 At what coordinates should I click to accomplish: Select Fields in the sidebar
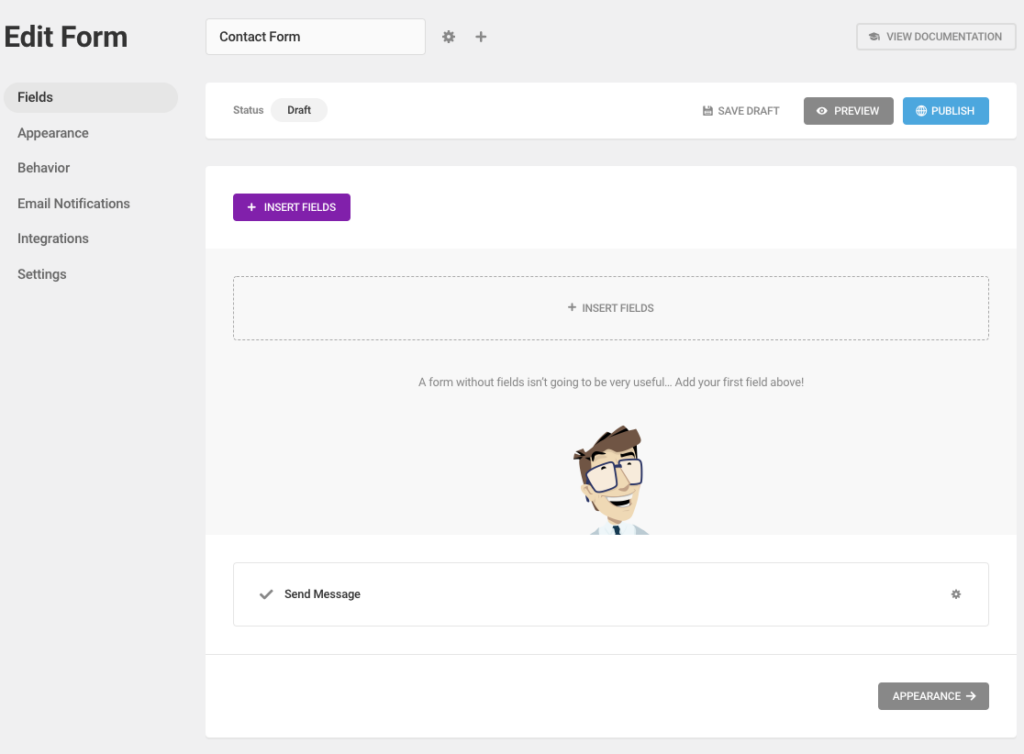point(34,97)
